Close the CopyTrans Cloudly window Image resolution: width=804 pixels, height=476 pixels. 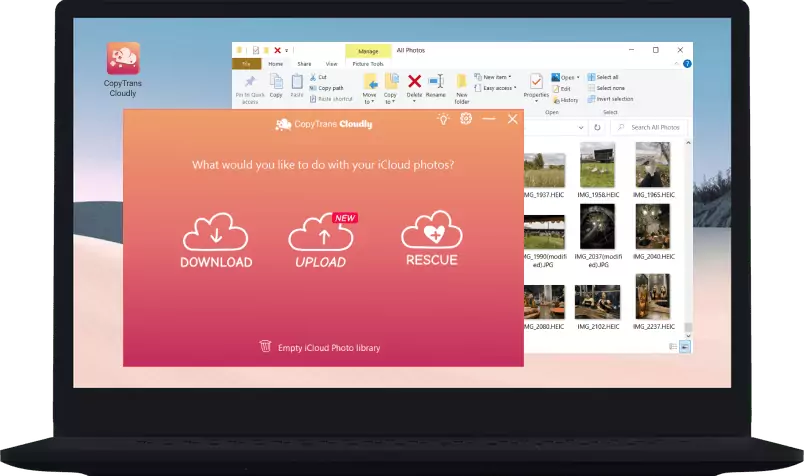click(x=512, y=119)
